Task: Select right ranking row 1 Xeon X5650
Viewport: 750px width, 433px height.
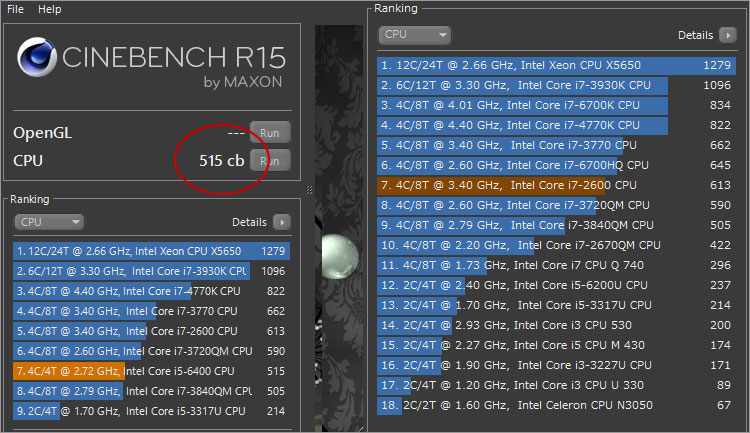Action: [556, 65]
